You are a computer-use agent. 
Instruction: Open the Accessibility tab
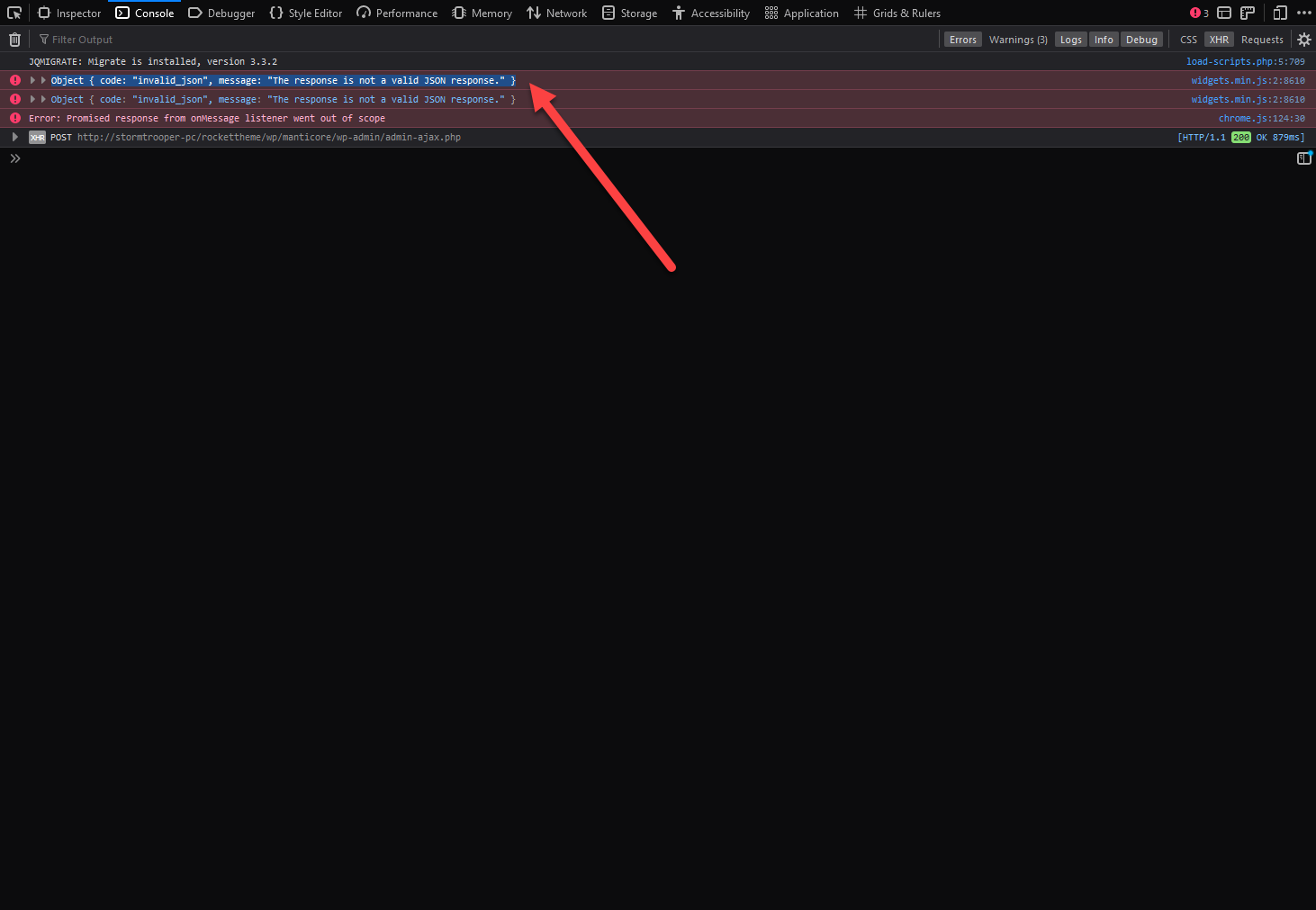(x=710, y=13)
